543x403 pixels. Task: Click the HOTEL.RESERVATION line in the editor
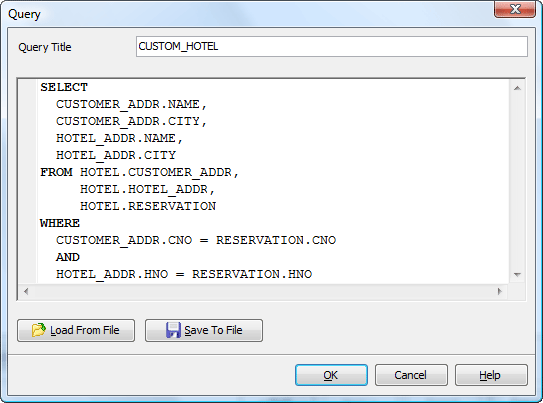pos(148,206)
